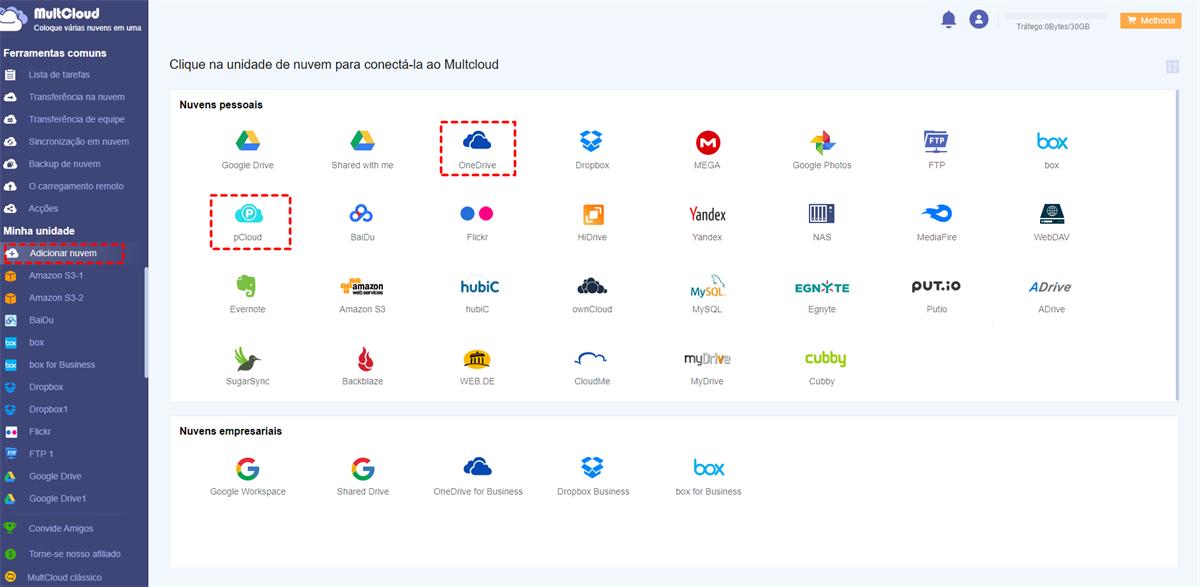
Task: Open the notifications bell
Action: click(948, 20)
